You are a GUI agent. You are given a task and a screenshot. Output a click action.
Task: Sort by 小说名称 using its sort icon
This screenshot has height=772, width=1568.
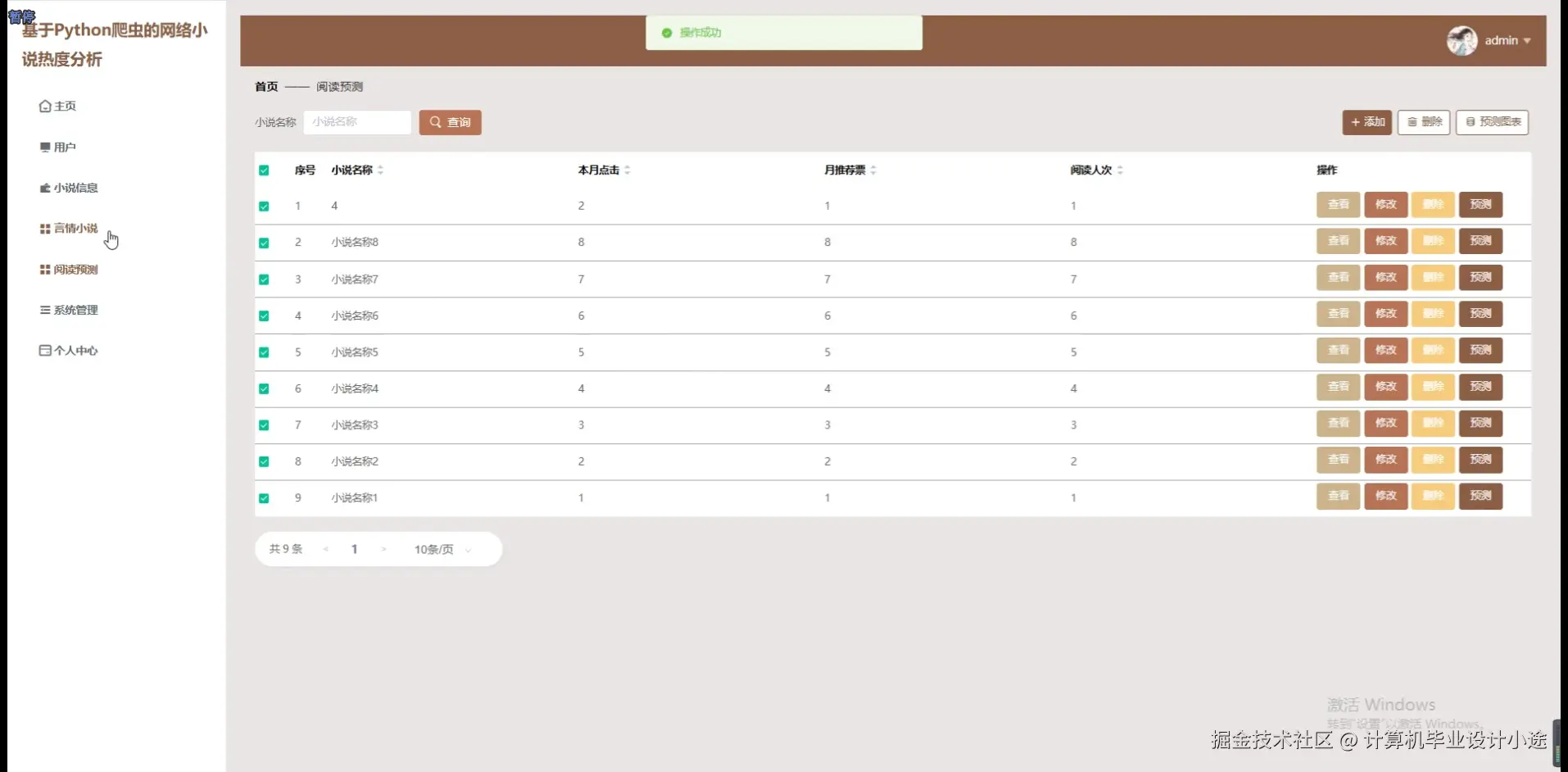(380, 170)
